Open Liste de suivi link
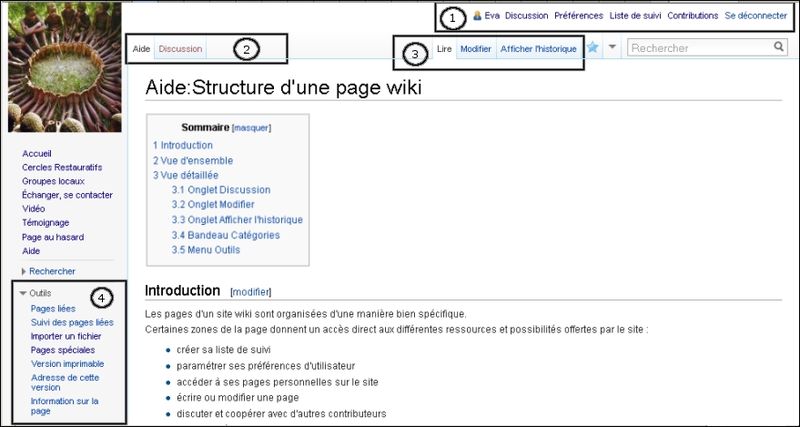Screen dimensions: 800x427 [634, 16]
